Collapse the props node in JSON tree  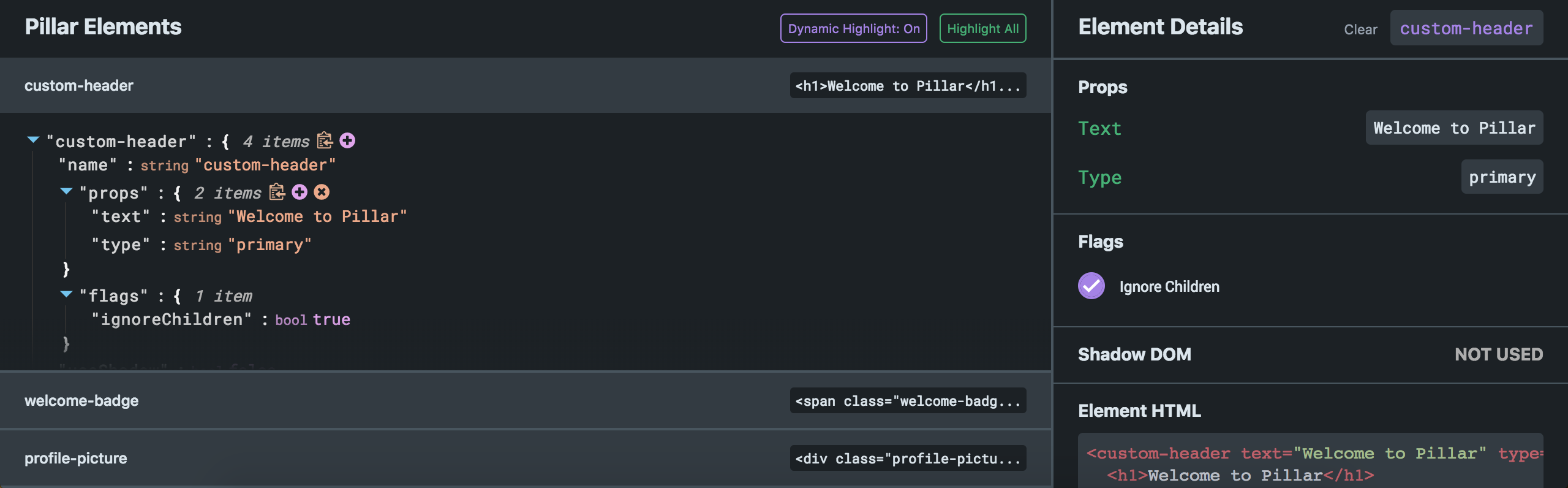(x=67, y=192)
